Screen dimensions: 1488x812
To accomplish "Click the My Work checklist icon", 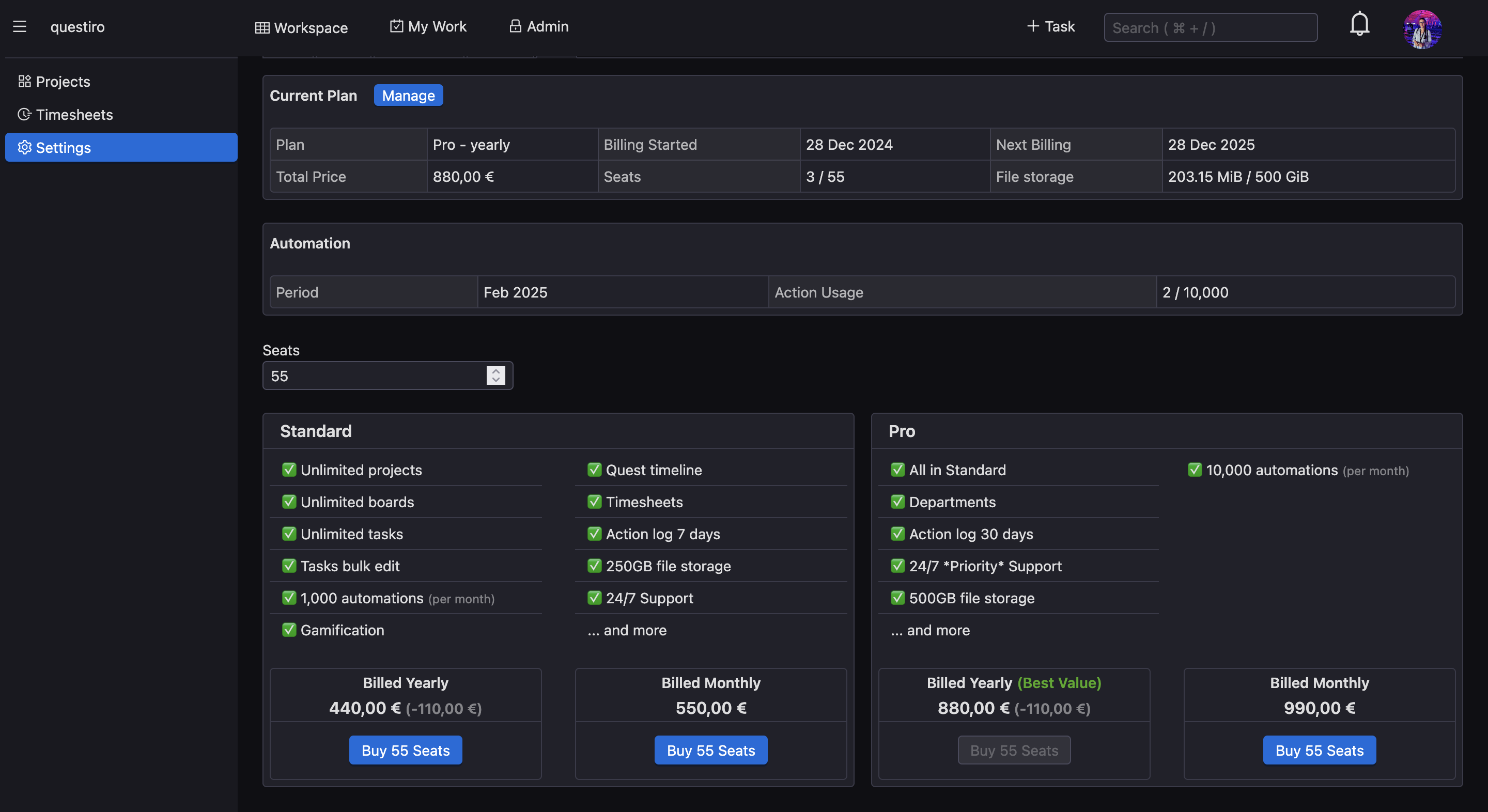I will [396, 26].
